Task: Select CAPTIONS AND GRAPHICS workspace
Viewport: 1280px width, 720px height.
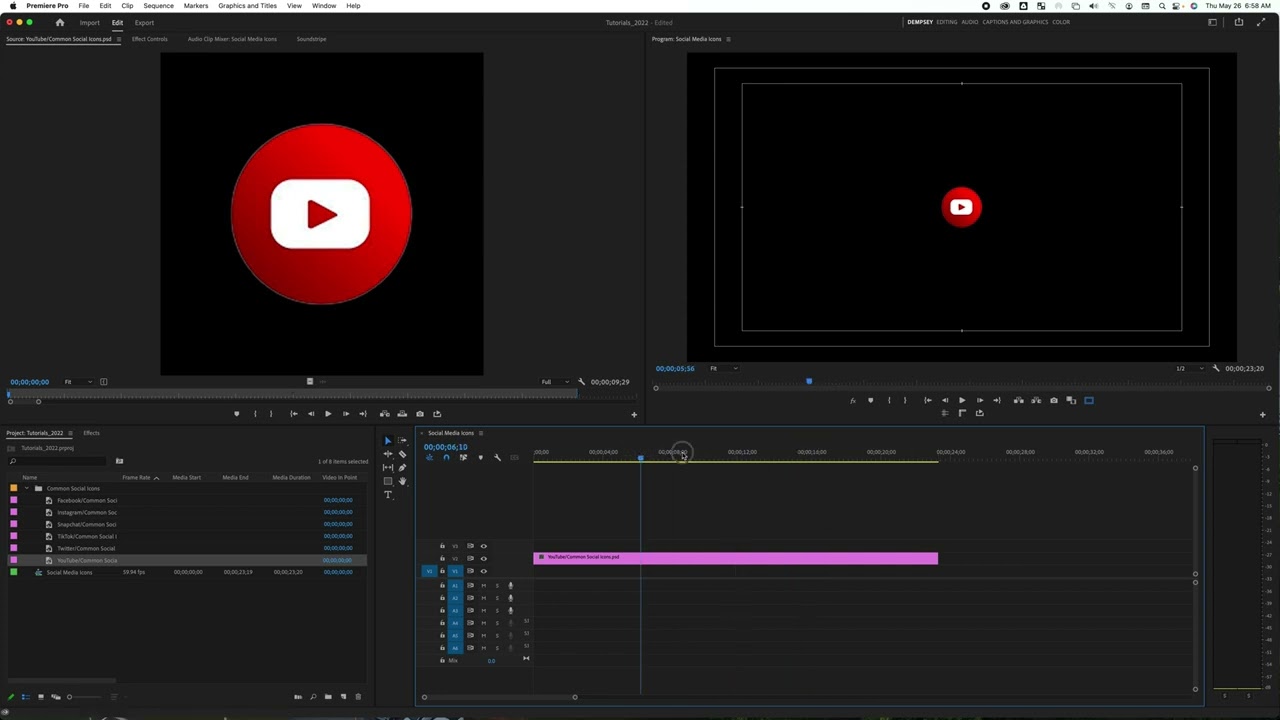Action: click(1014, 22)
